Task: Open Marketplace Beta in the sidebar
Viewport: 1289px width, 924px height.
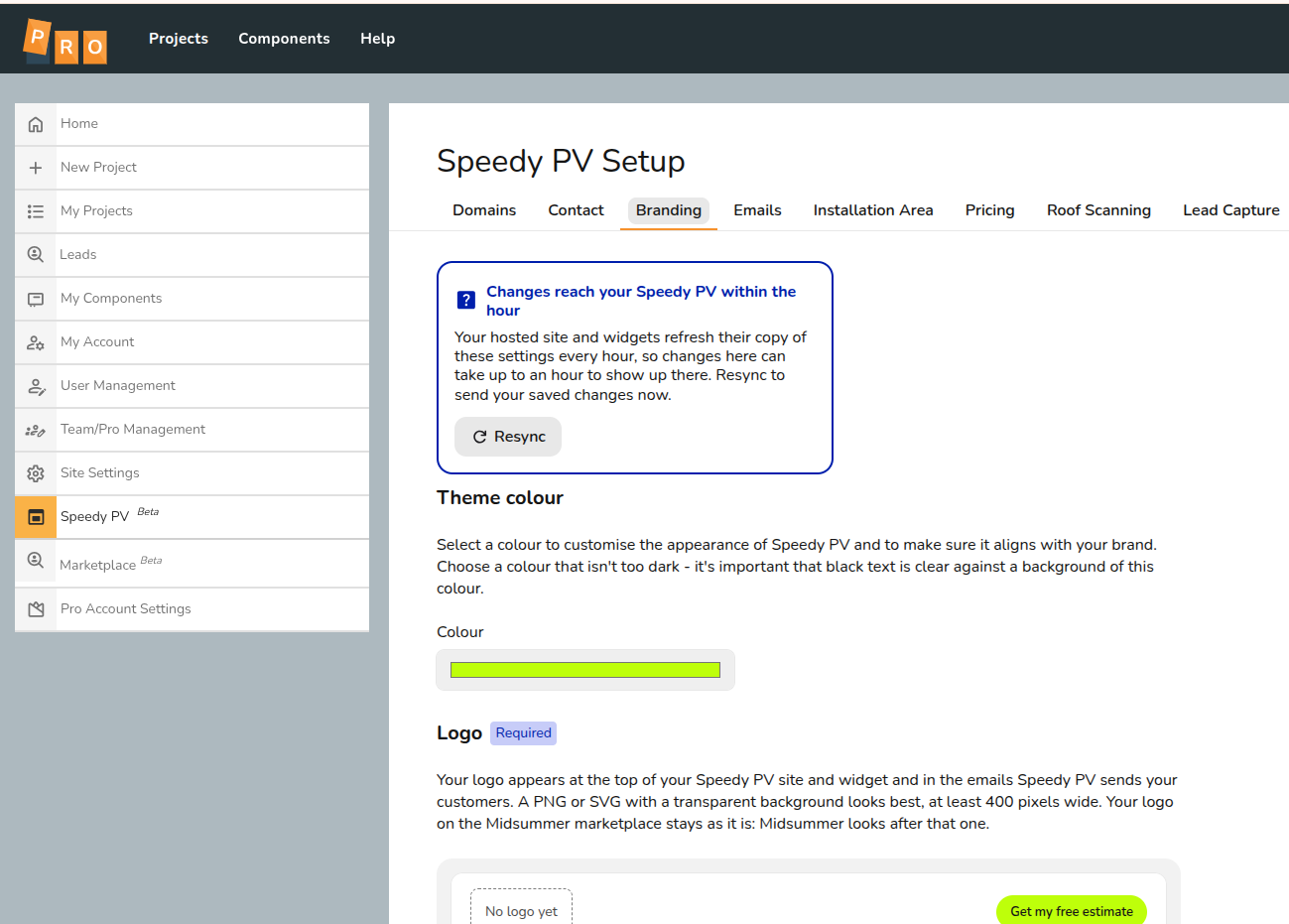Action: click(x=193, y=564)
